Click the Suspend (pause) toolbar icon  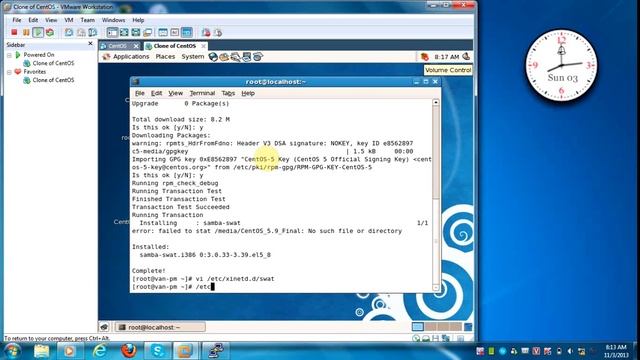(26, 32)
